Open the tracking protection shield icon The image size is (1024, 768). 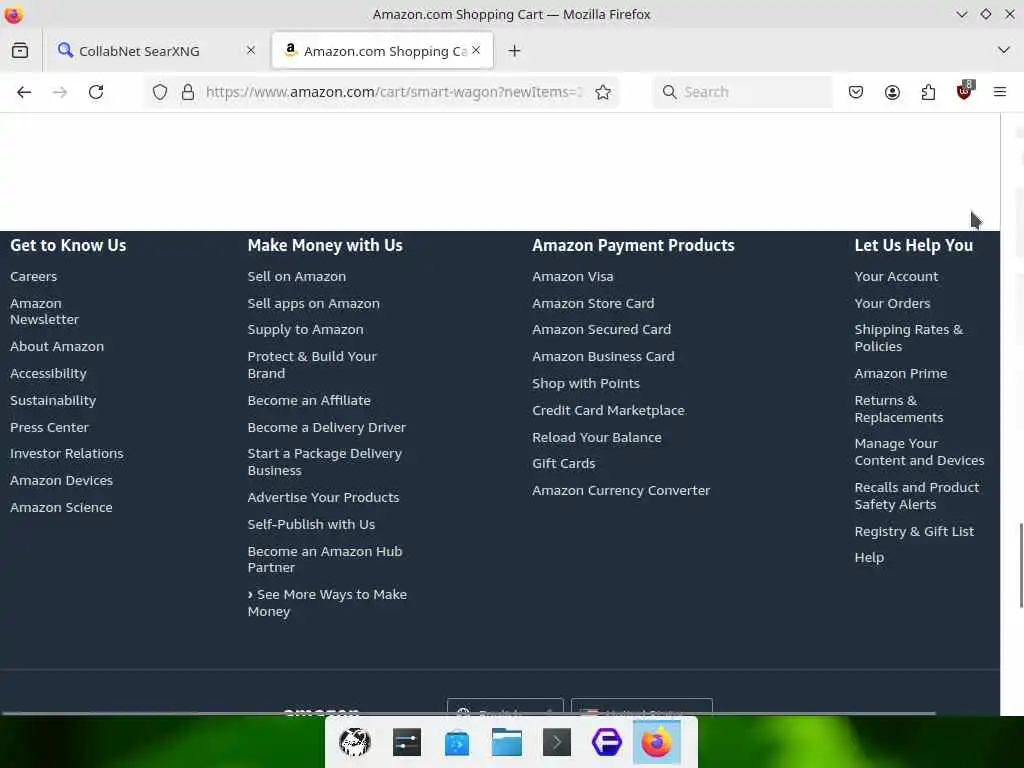(x=160, y=92)
